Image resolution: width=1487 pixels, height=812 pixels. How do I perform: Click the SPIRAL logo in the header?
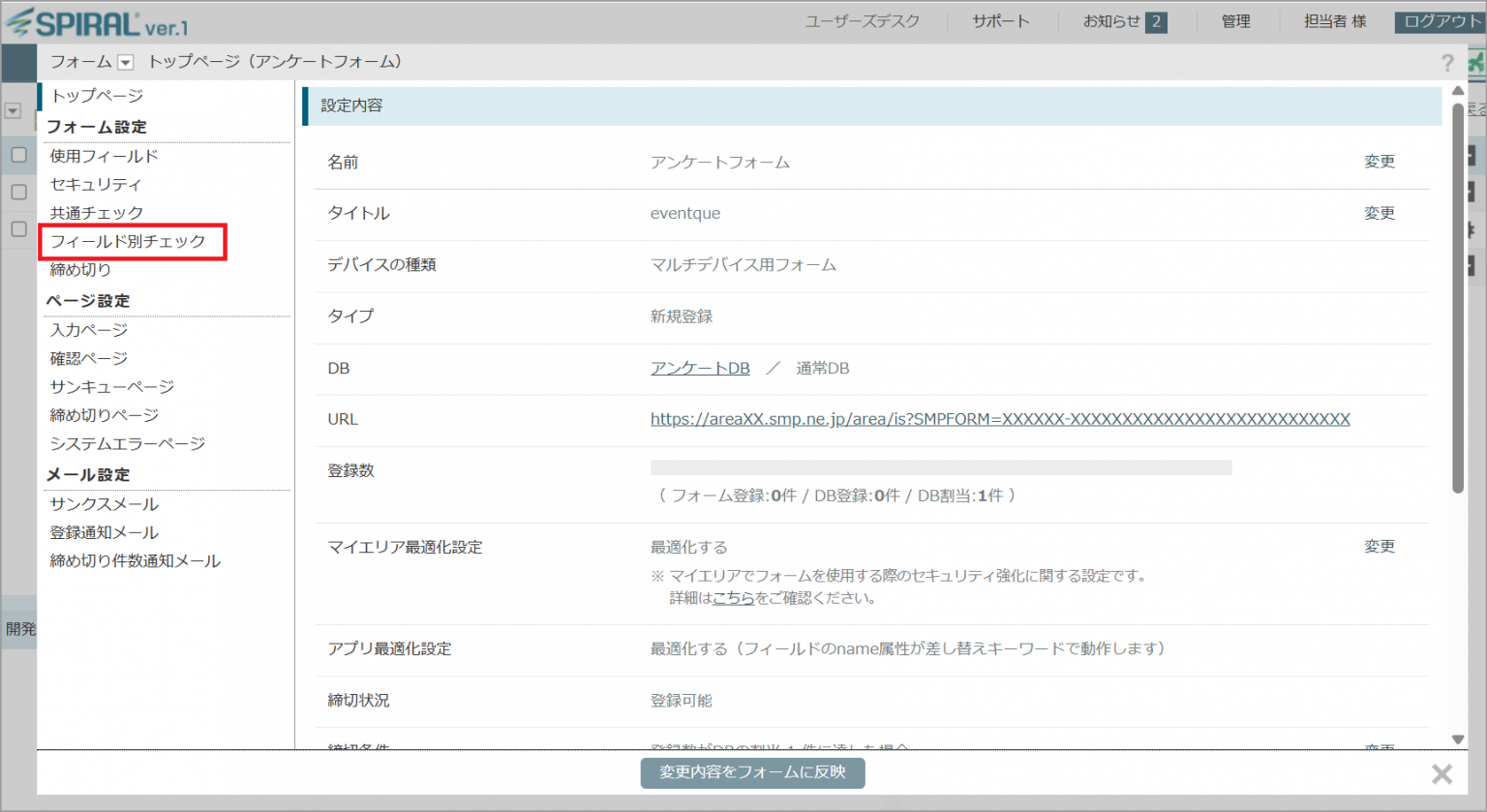click(97, 22)
